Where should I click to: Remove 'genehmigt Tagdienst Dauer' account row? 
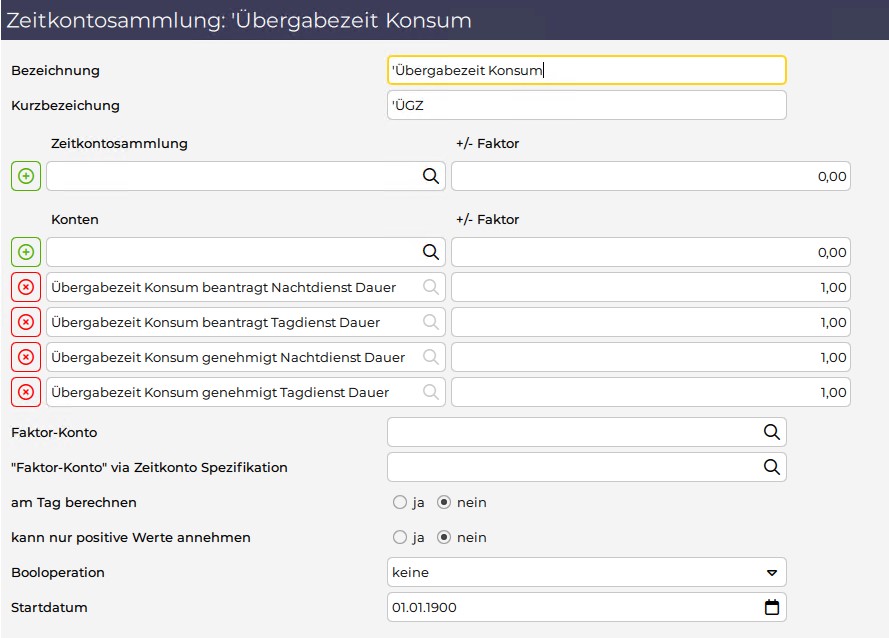pos(26,392)
